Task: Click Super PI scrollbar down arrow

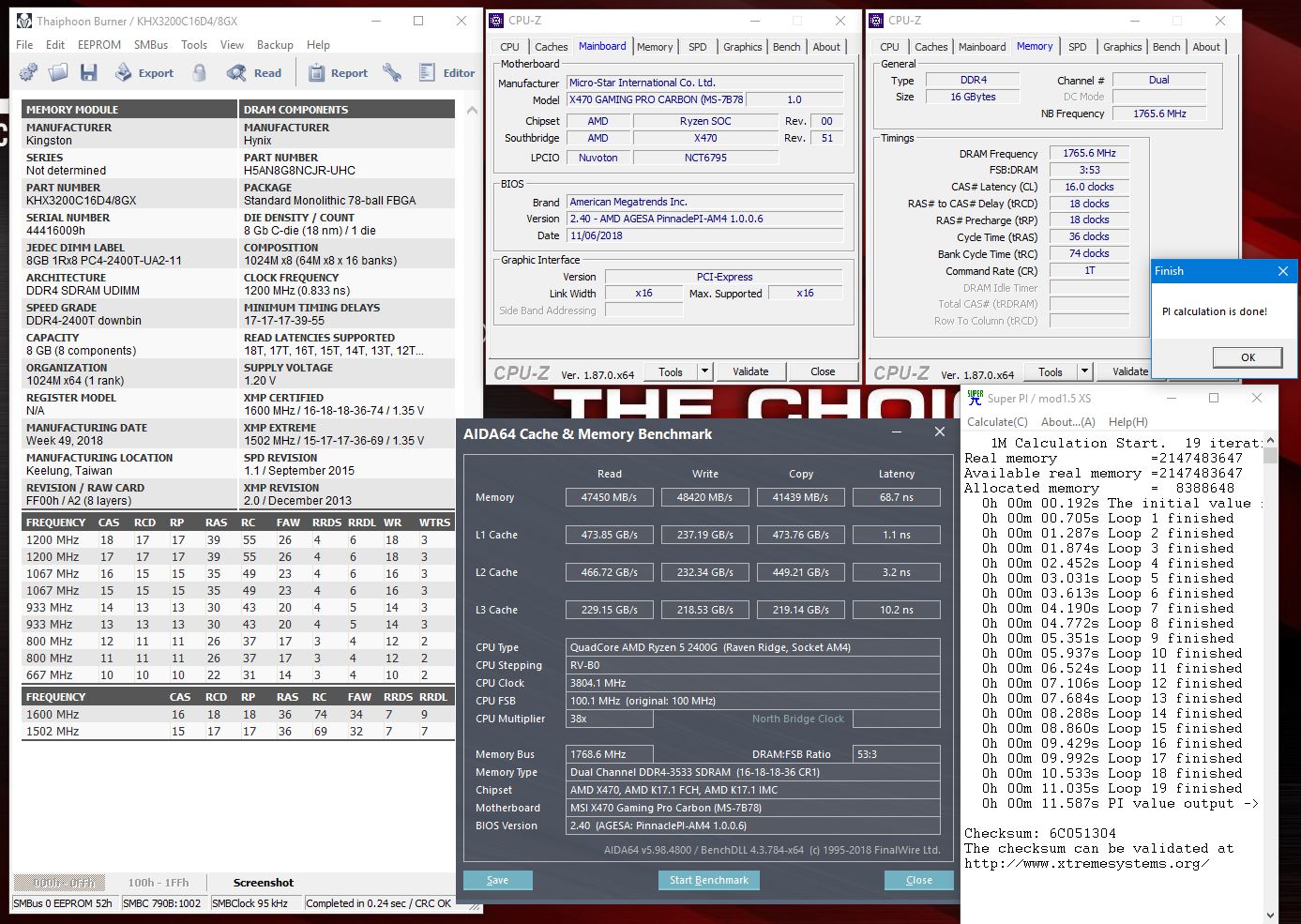Action: [1270, 915]
